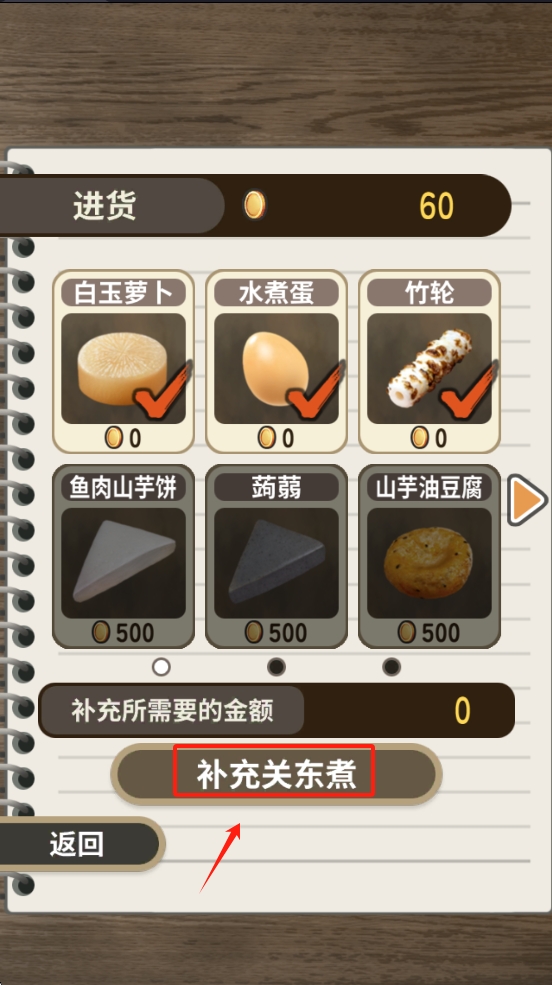Select the 山芋油豆腐 fried tofu image
Viewport: 552px width, 985px height.
(430, 563)
